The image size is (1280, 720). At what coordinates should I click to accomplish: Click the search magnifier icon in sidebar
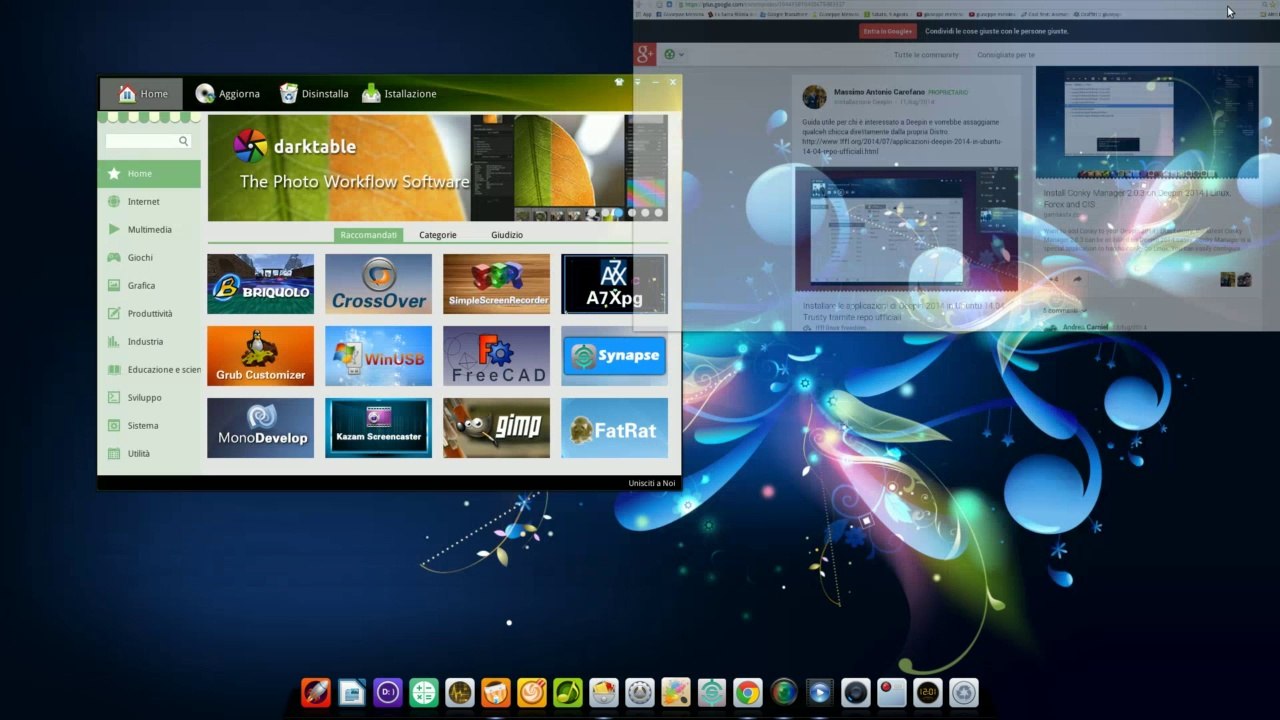[184, 141]
